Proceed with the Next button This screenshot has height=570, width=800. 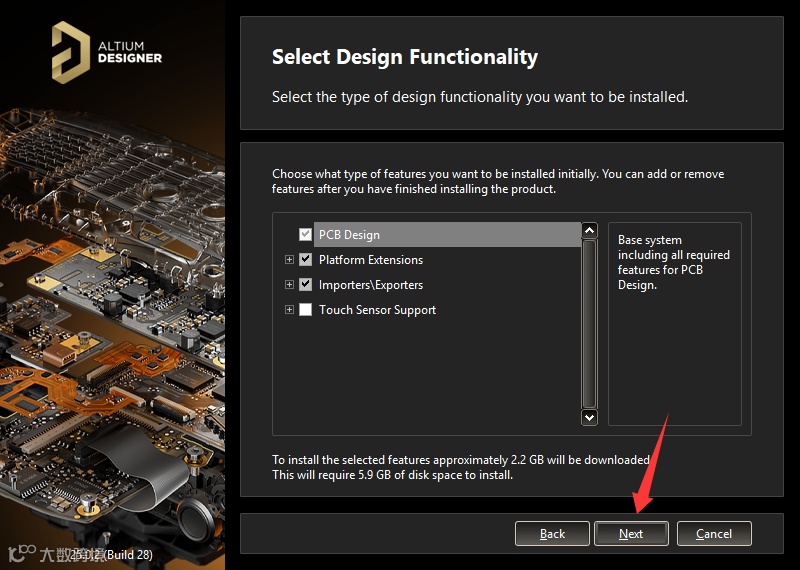pyautogui.click(x=631, y=533)
